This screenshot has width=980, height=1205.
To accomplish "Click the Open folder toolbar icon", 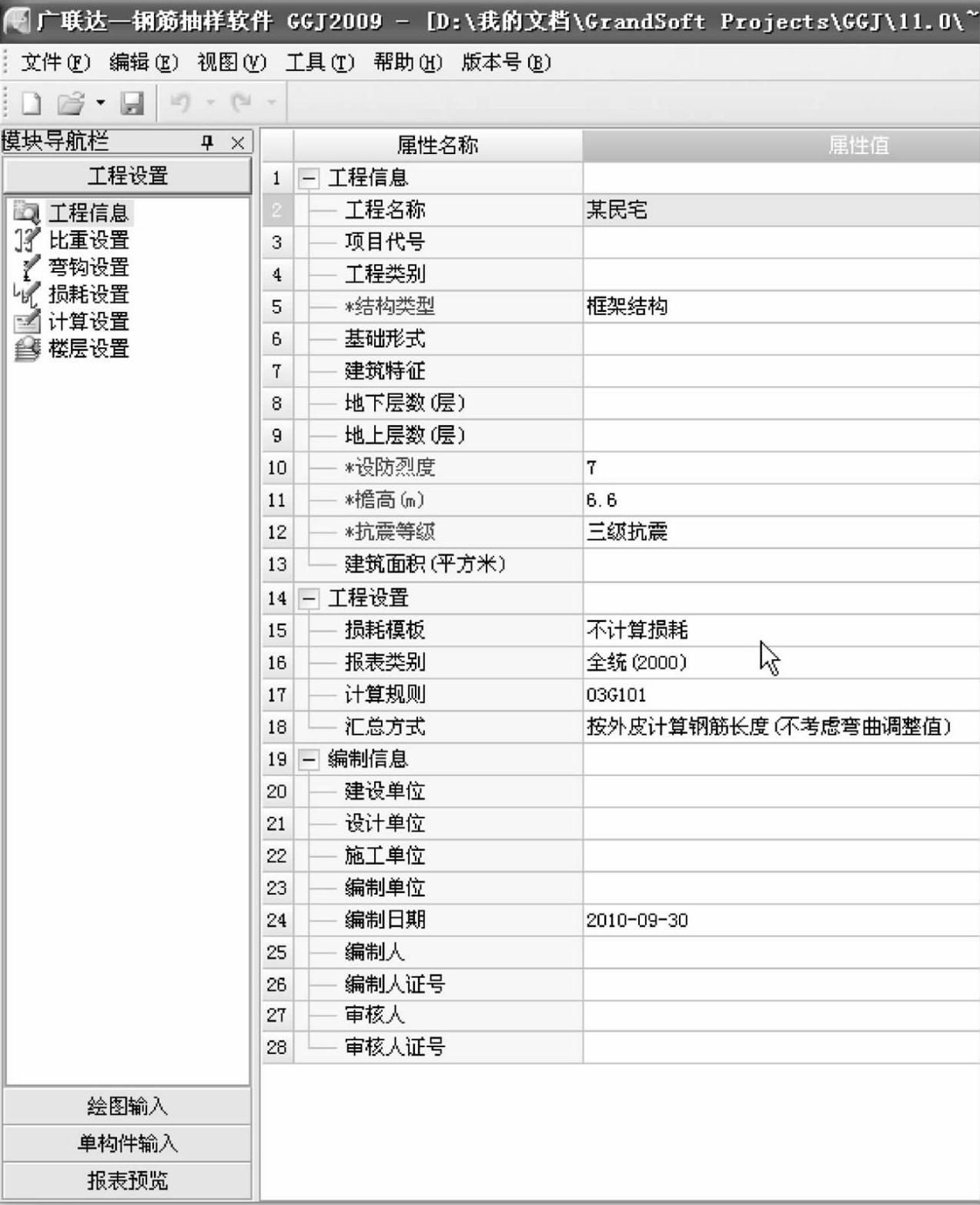I will coord(72,102).
